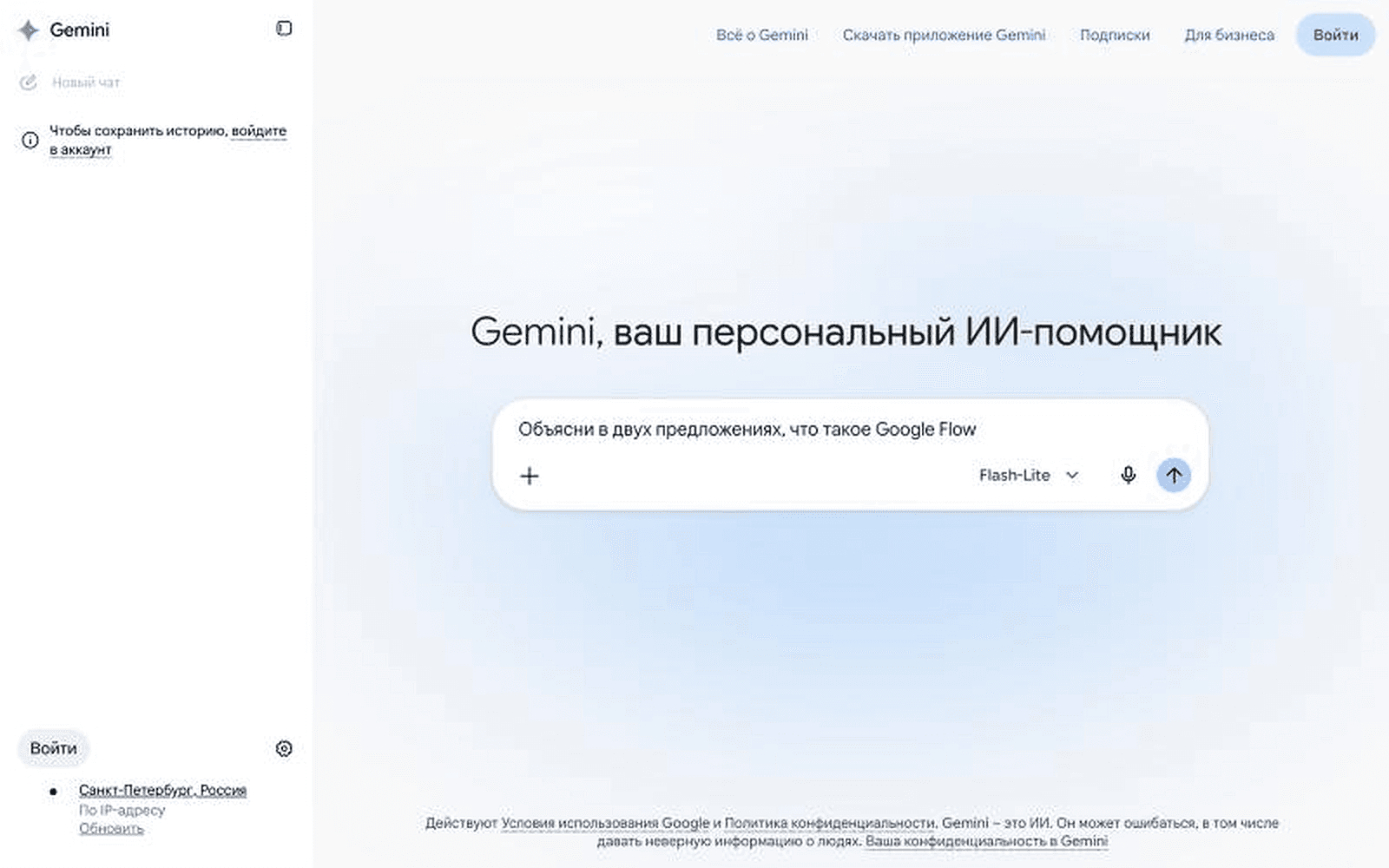
Task: Activate the microphone voice input
Action: coord(1128,475)
